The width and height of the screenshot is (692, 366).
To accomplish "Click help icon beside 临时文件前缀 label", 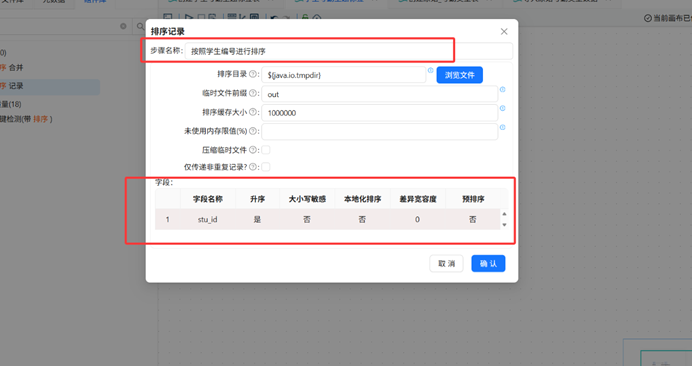I will (252, 93).
